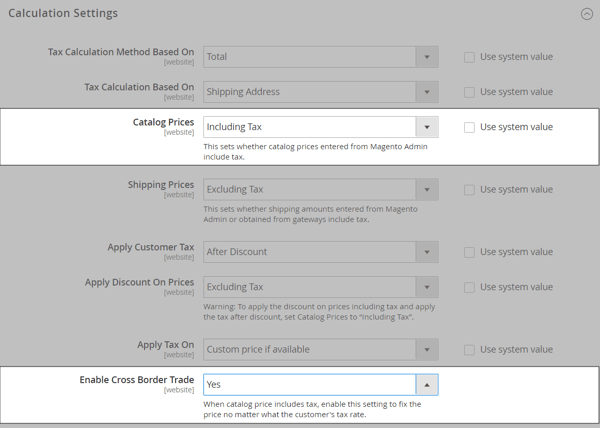
Task: Click arrow icon of Apply Customer Tax dropdown
Action: 427,252
